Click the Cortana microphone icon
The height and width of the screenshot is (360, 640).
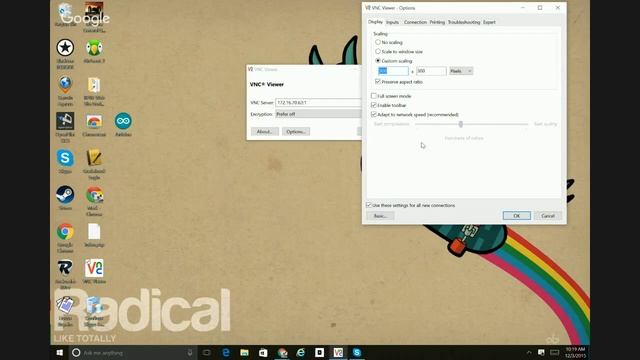tap(190, 353)
